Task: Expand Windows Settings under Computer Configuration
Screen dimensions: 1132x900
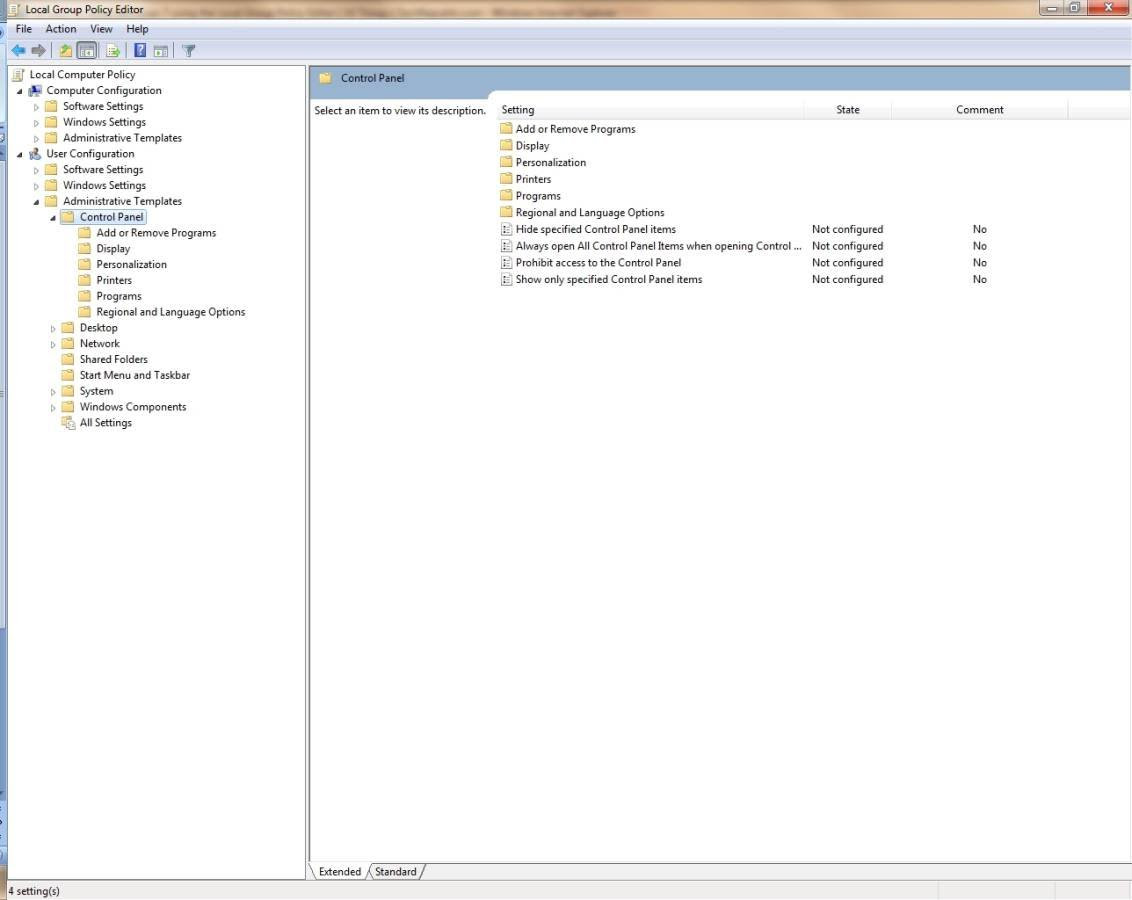Action: 36,123
